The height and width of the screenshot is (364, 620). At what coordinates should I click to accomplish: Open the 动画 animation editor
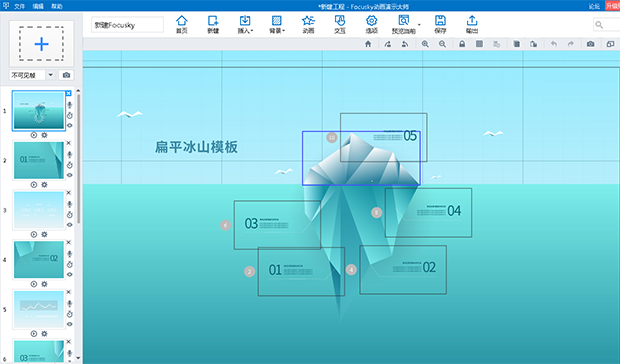click(308, 25)
